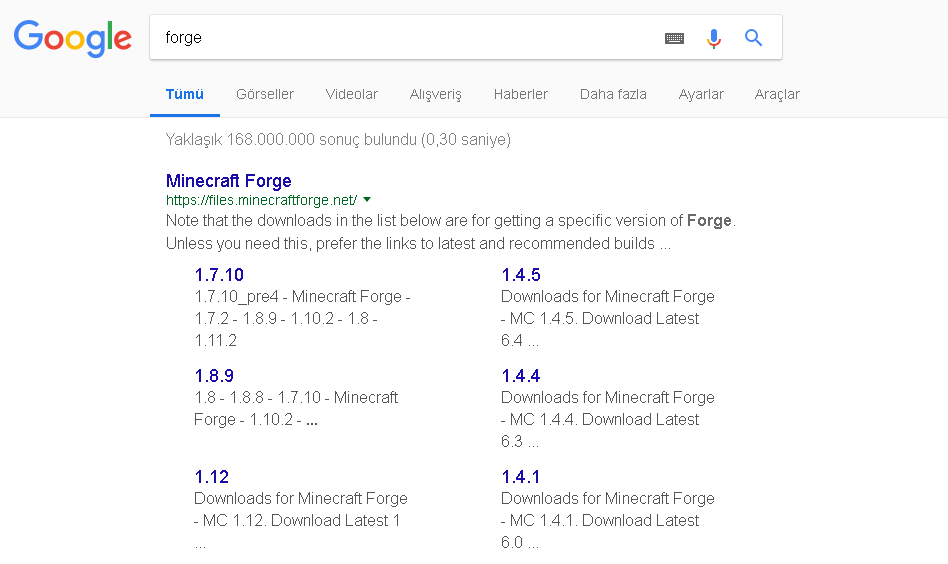Open the Minecraft Forge result title
This screenshot has height=564, width=948.
point(229,181)
